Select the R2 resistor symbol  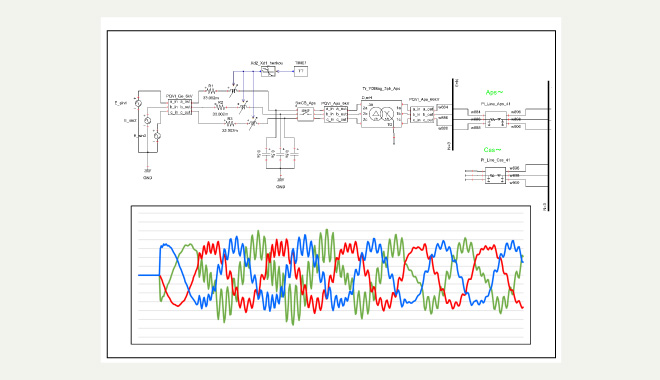tap(220, 107)
